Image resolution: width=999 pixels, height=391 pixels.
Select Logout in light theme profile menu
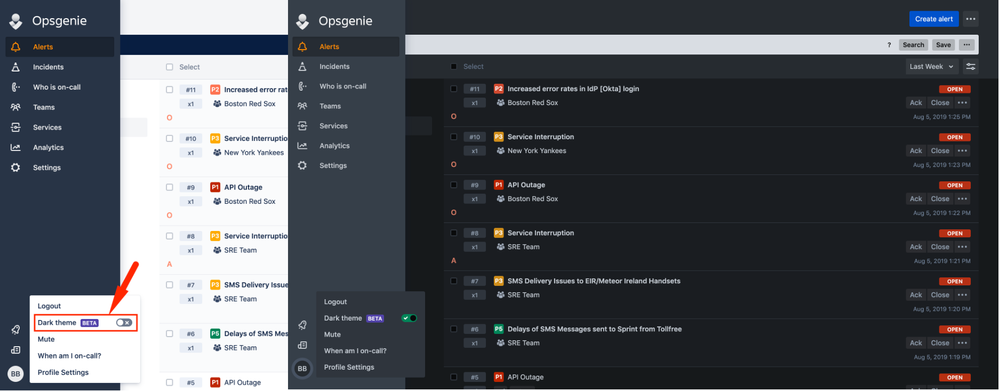point(49,306)
